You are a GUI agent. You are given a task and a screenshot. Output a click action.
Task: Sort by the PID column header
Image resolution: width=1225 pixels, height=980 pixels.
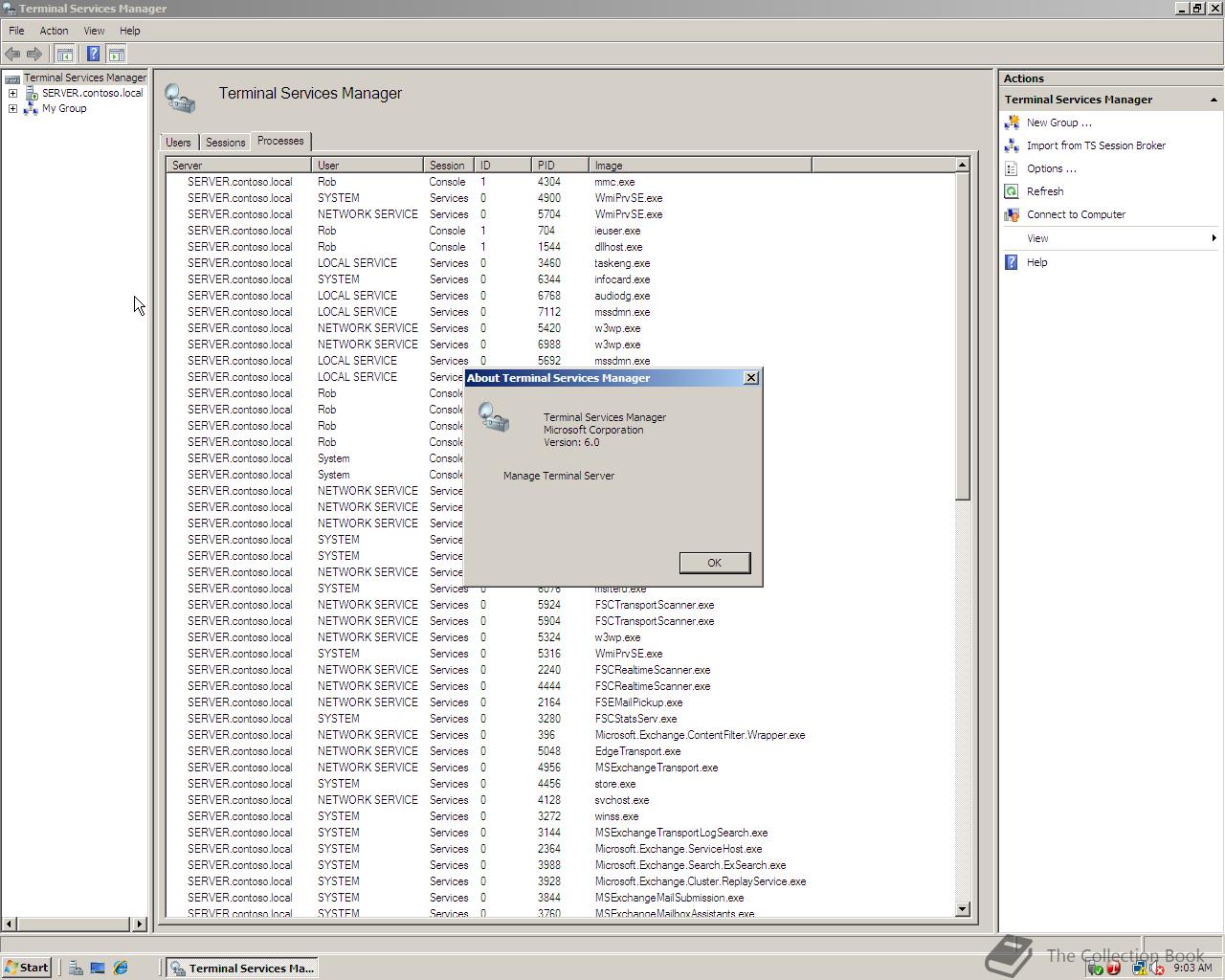561,166
